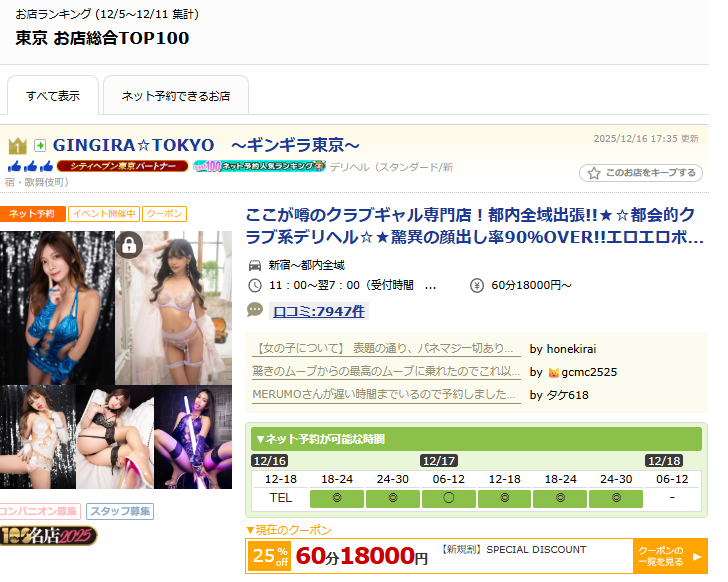728x582 pixels.
Task: Click the star icon on このお店をキープする
Action: pyautogui.click(x=593, y=173)
